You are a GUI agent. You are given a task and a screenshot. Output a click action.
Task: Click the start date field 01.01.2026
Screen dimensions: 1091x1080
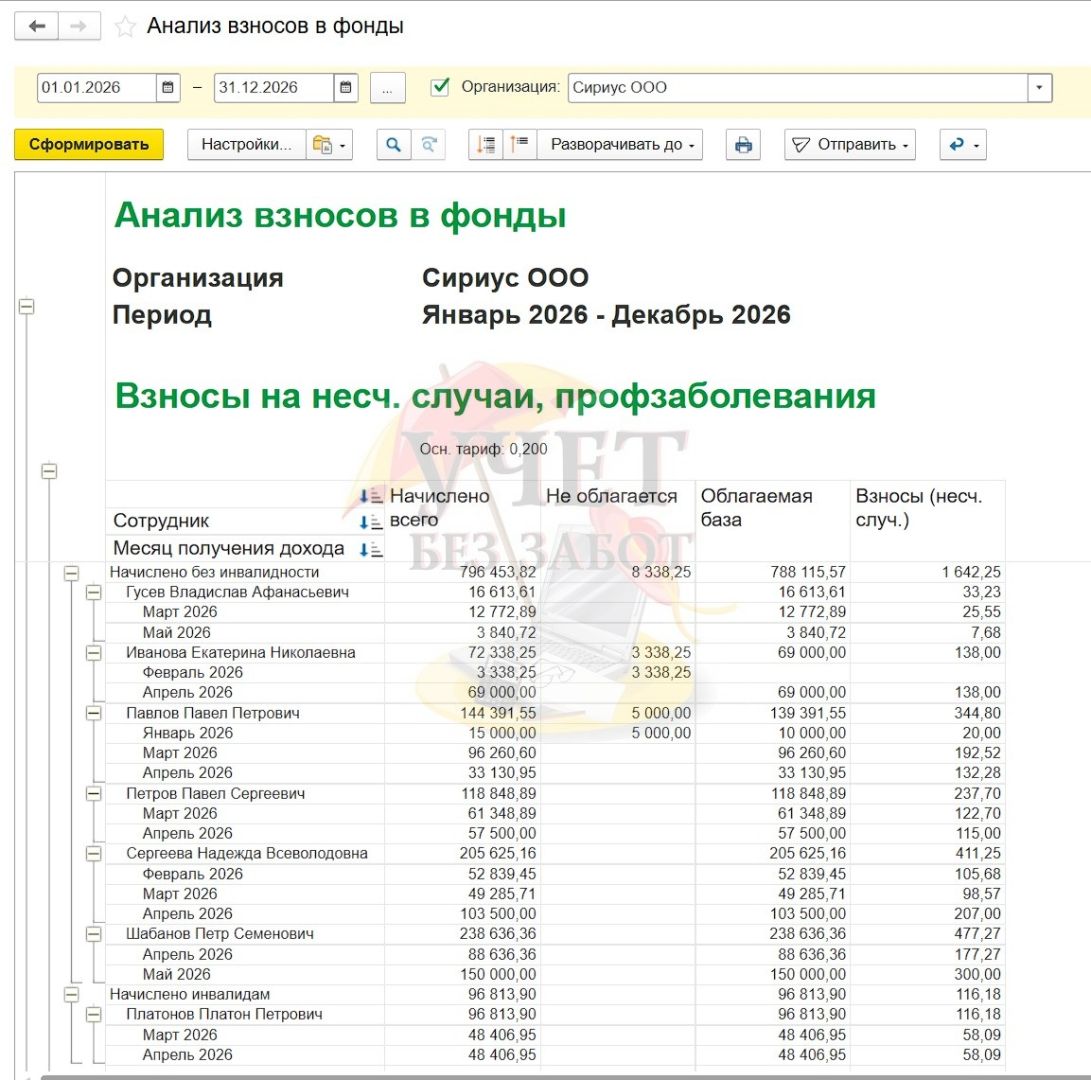(97, 88)
